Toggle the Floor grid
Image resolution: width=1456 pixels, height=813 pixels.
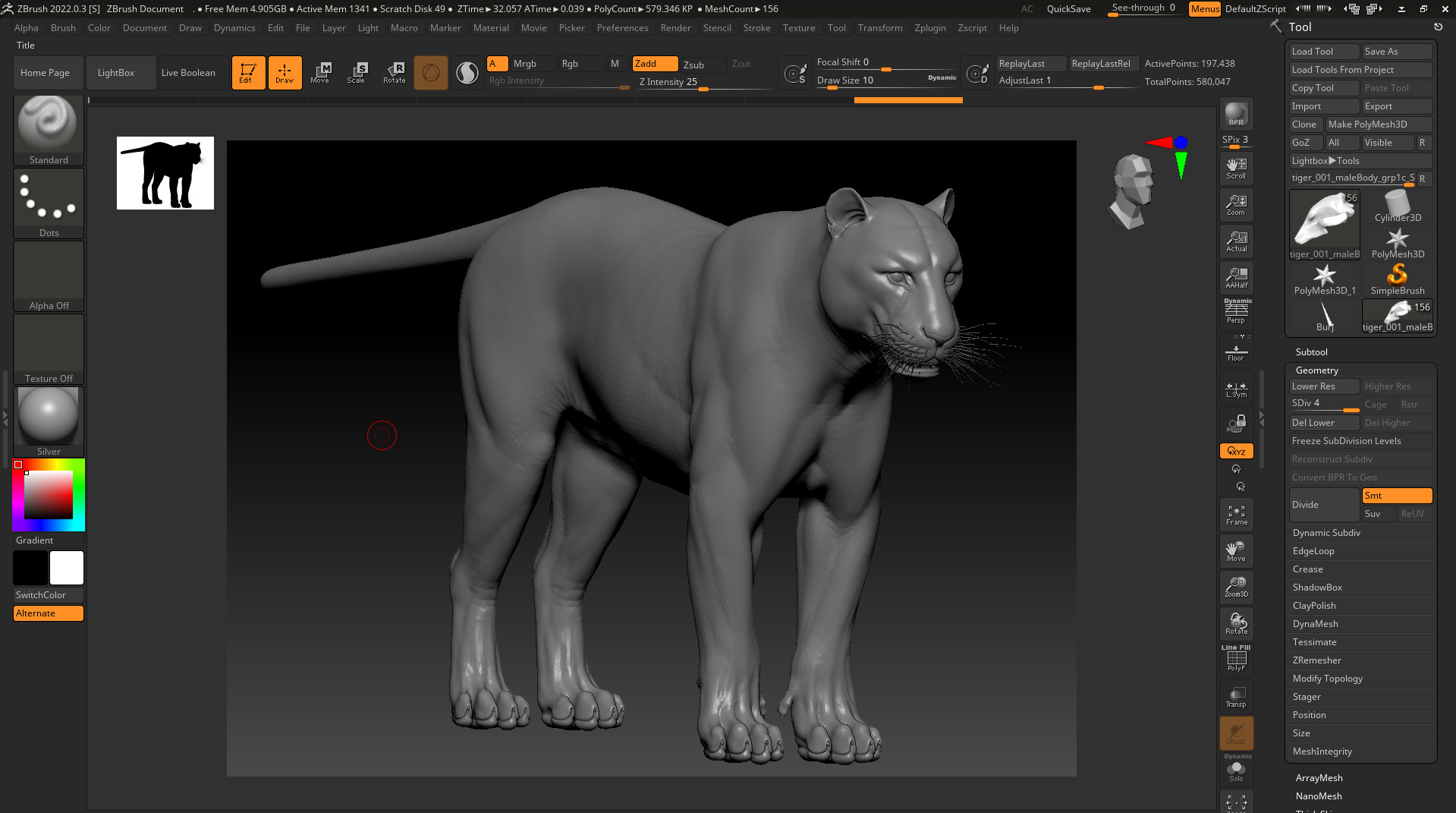pos(1236,351)
